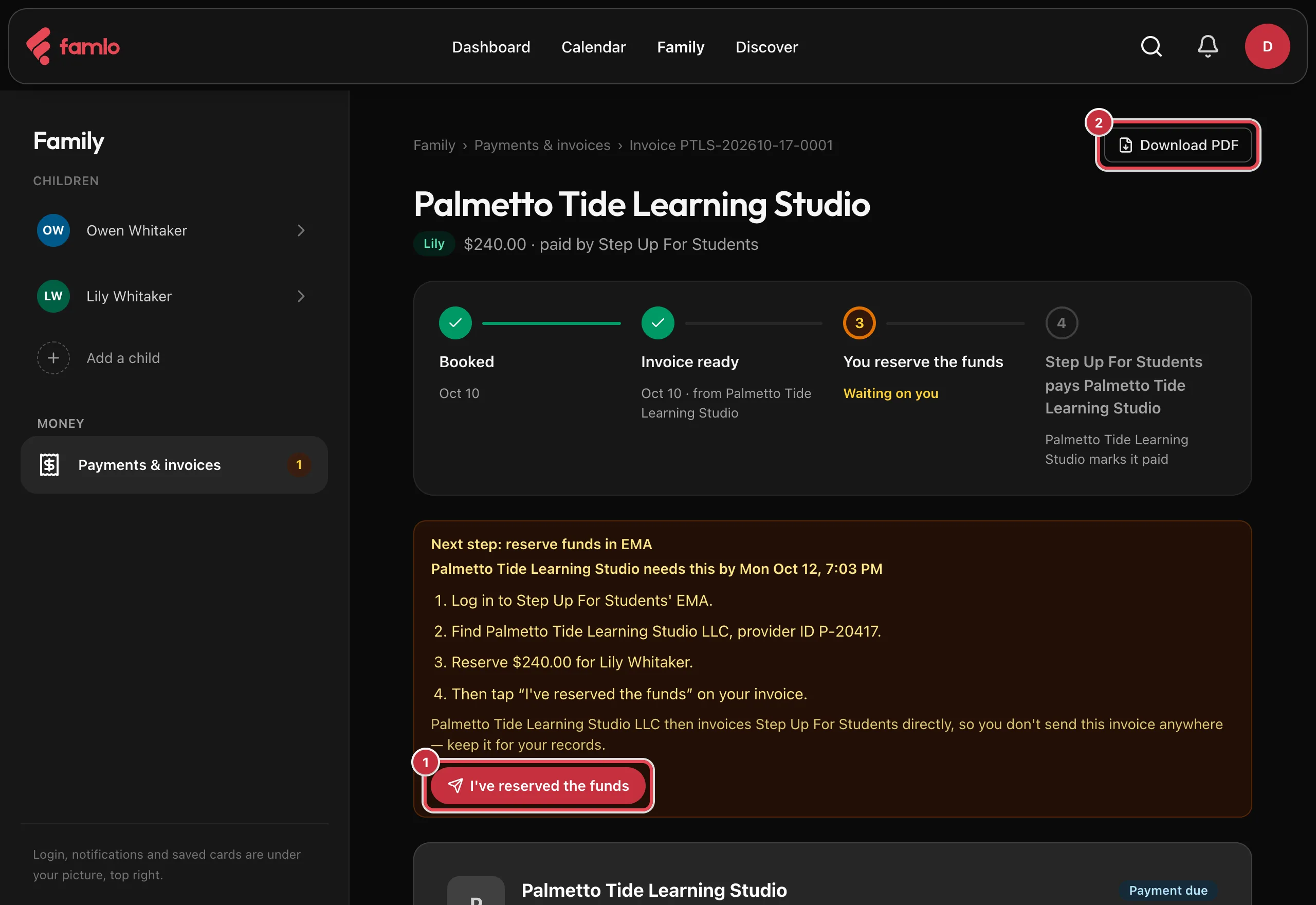This screenshot has height=905, width=1316.
Task: Switch to the Calendar tab
Action: click(593, 47)
